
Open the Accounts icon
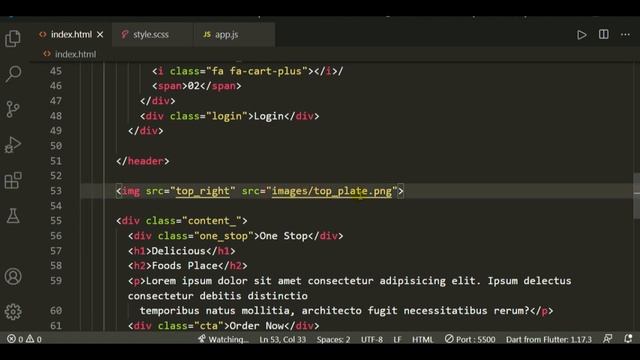point(13,276)
